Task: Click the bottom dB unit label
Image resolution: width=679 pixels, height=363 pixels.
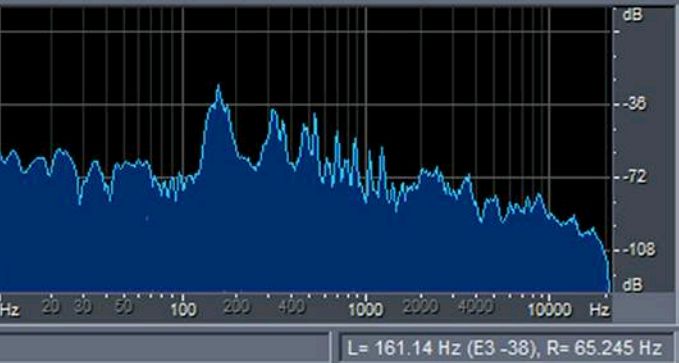Action: (x=633, y=285)
